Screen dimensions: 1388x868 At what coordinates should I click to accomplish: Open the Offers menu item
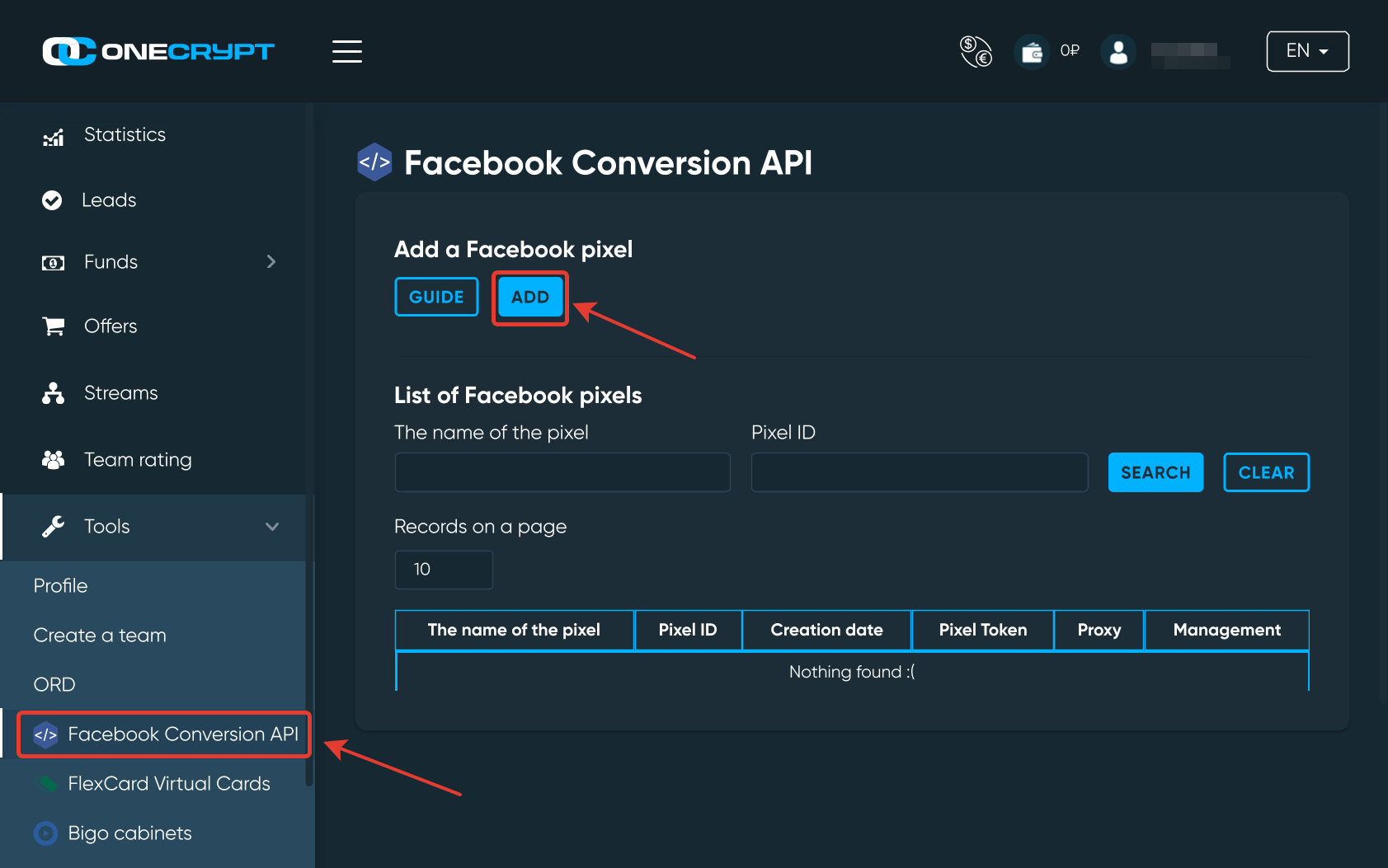(111, 326)
